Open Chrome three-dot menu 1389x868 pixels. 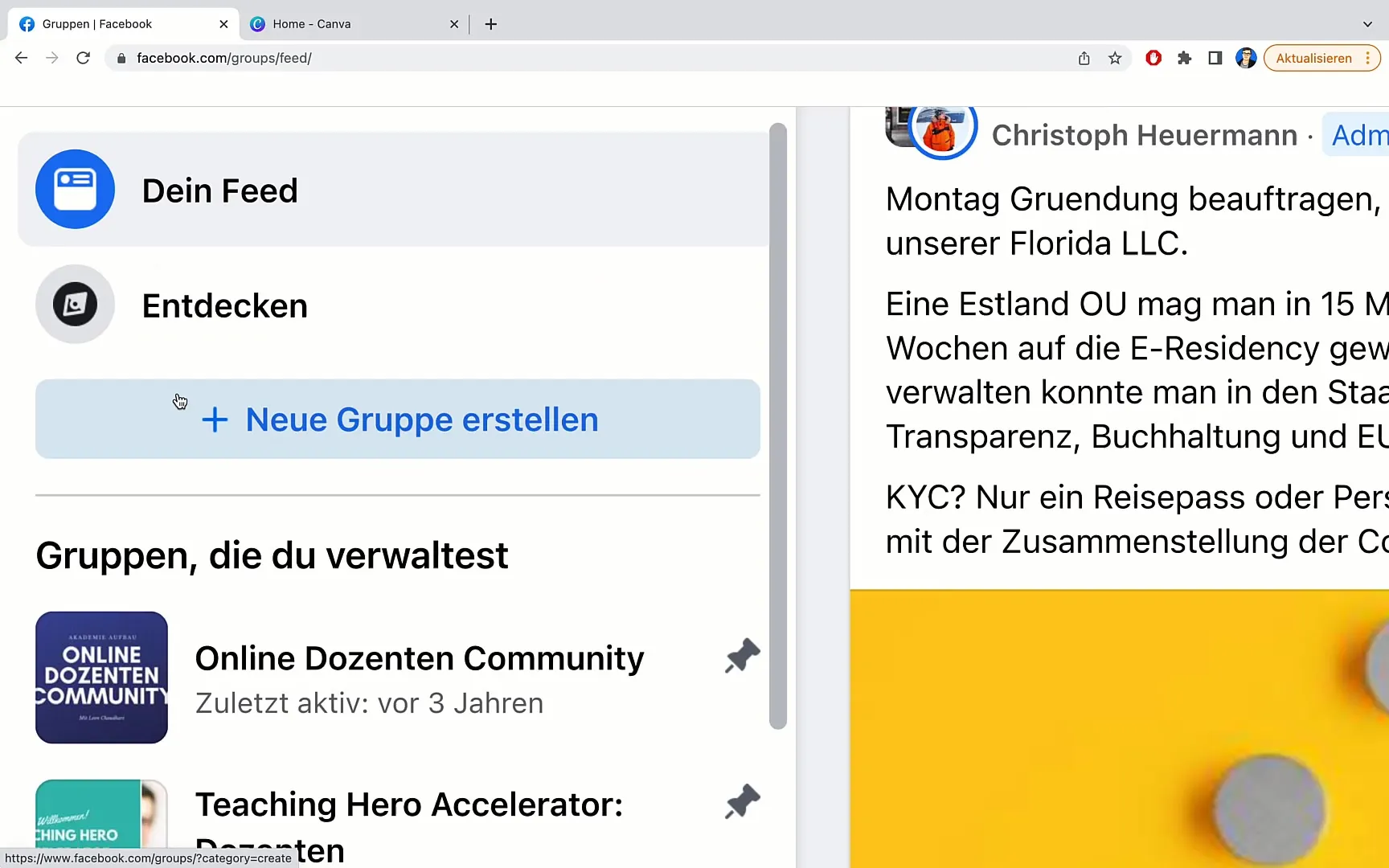coord(1368,58)
